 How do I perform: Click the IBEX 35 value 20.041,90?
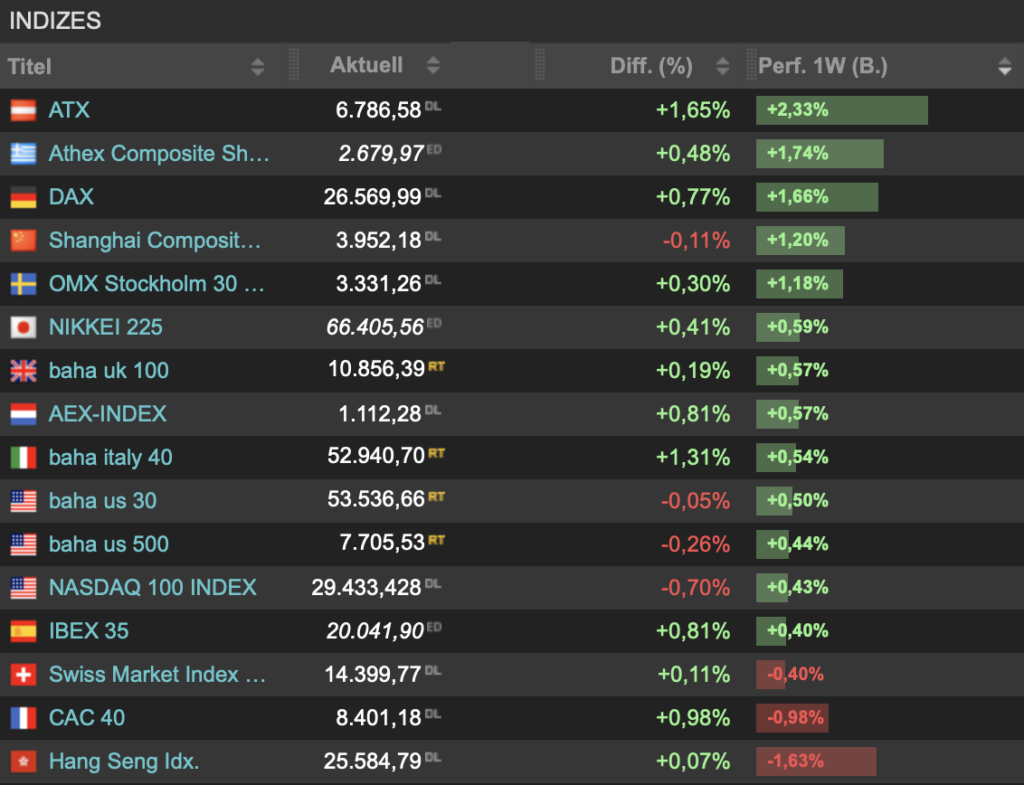[376, 632]
